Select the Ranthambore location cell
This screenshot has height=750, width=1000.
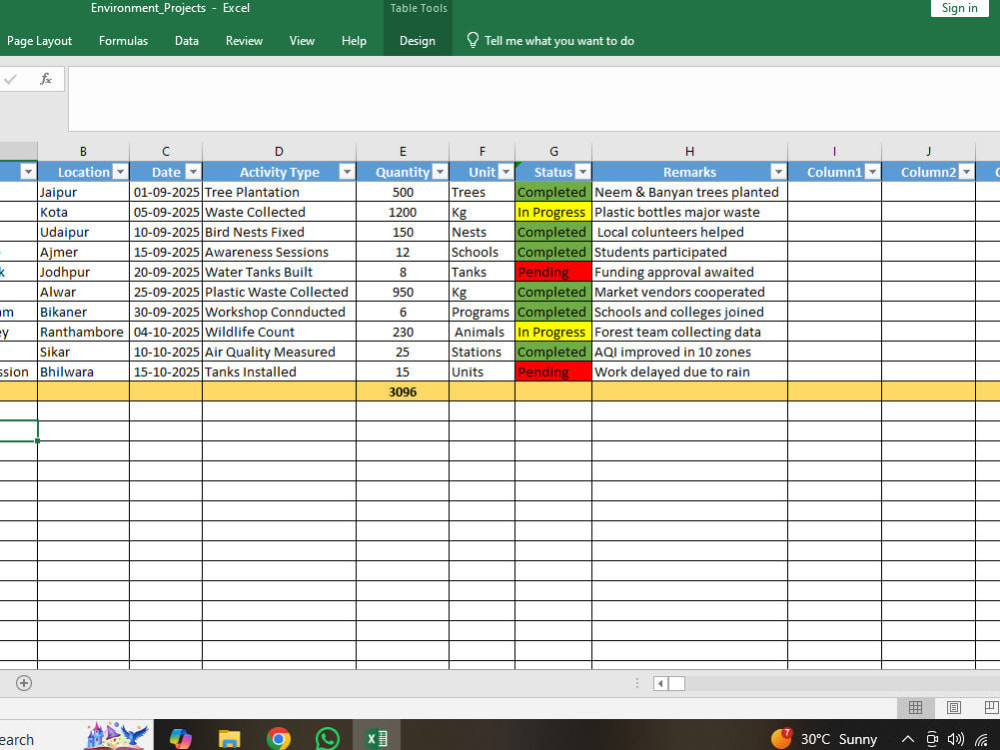pyautogui.click(x=83, y=332)
